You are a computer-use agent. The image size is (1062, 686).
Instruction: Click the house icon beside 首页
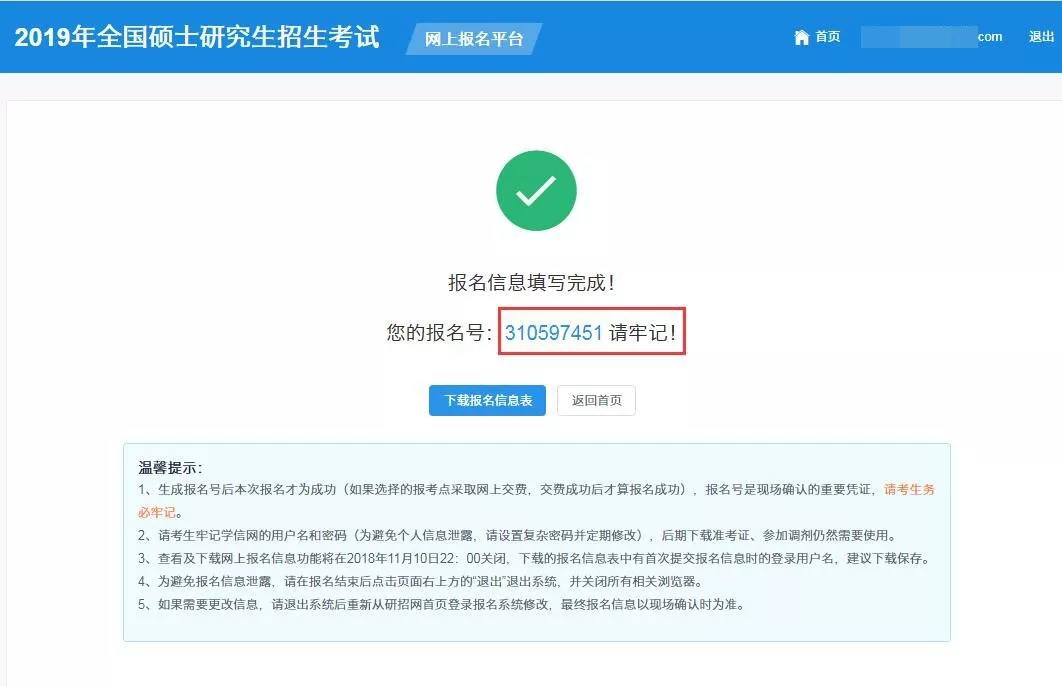coord(801,37)
